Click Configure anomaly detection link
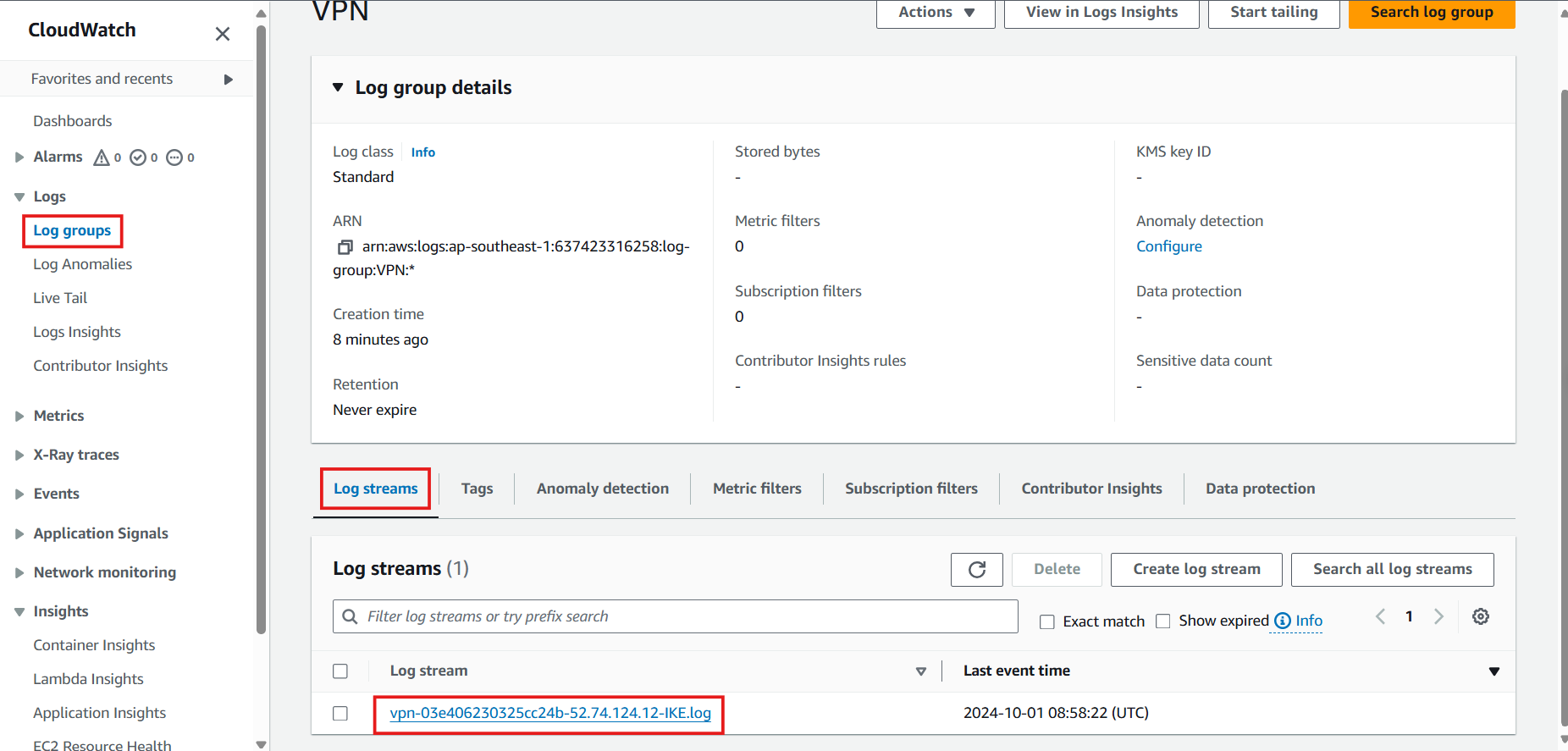 (x=1168, y=246)
